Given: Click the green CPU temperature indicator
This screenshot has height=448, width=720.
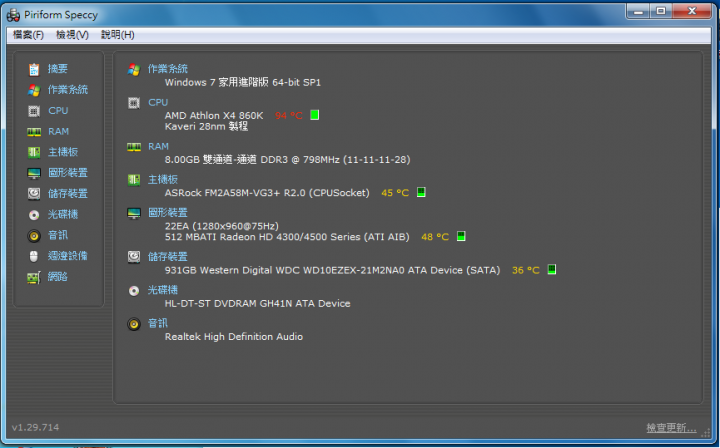Looking at the screenshot, I should tap(315, 115).
